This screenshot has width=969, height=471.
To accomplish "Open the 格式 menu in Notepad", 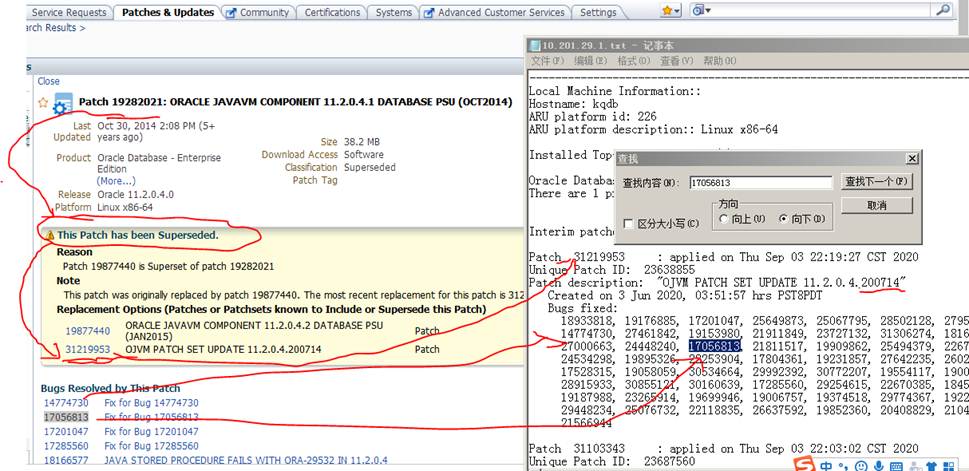I will pos(633,61).
